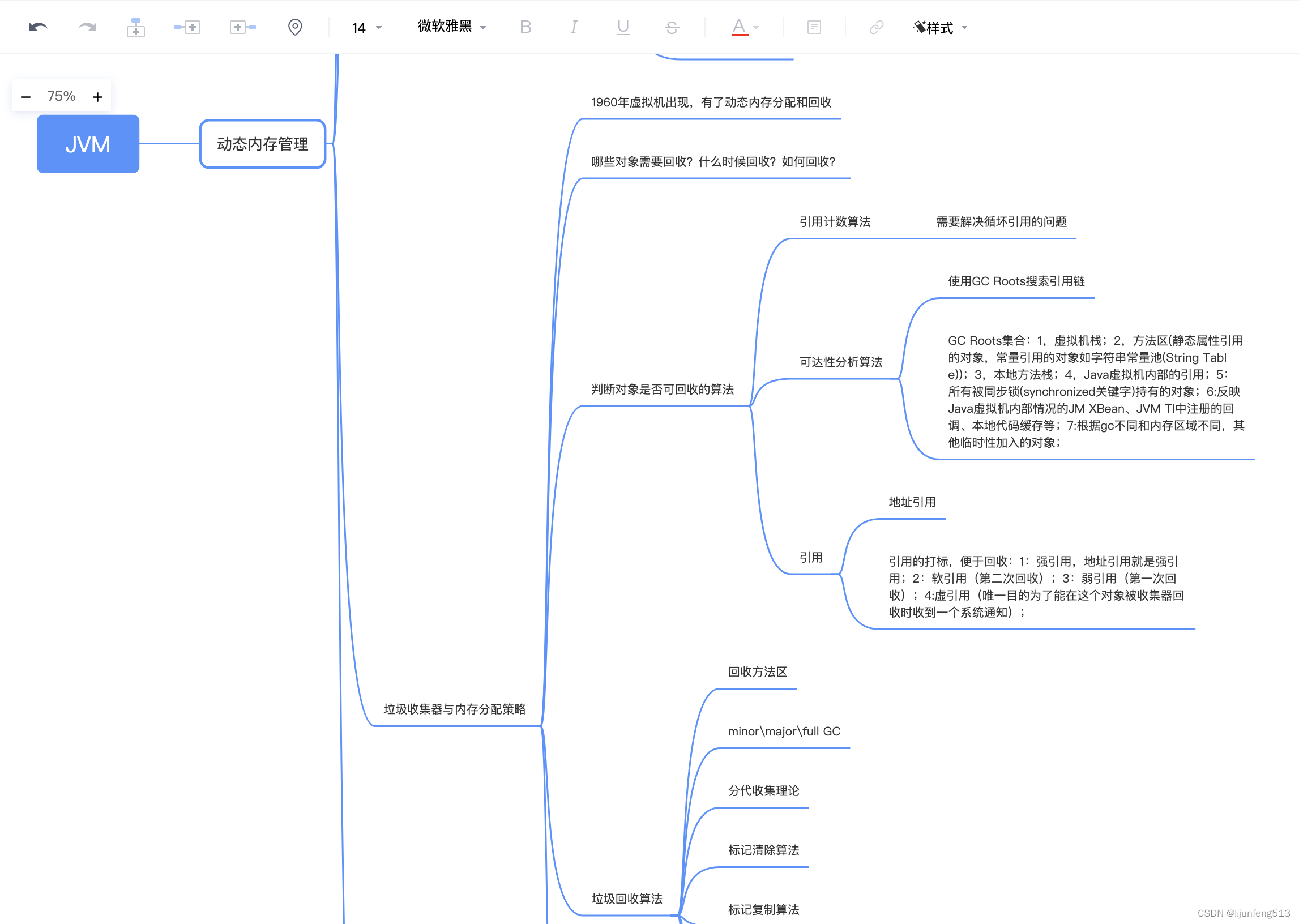Click the locate center pin icon
Screen dimensions: 1299x924
pyautogui.click(x=294, y=27)
